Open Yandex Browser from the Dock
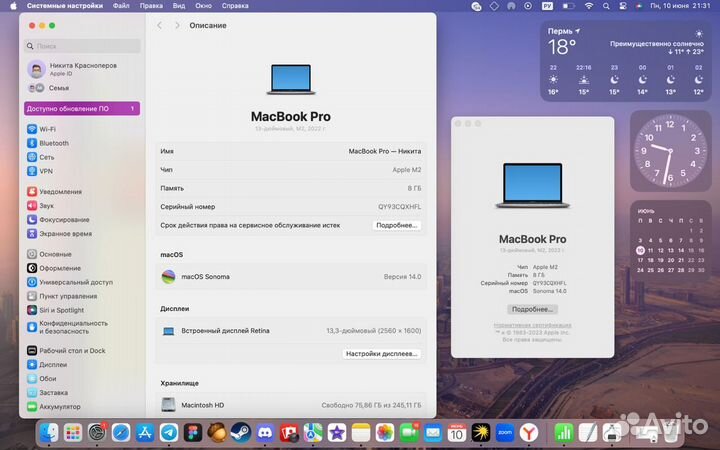The image size is (720, 450). coord(529,433)
